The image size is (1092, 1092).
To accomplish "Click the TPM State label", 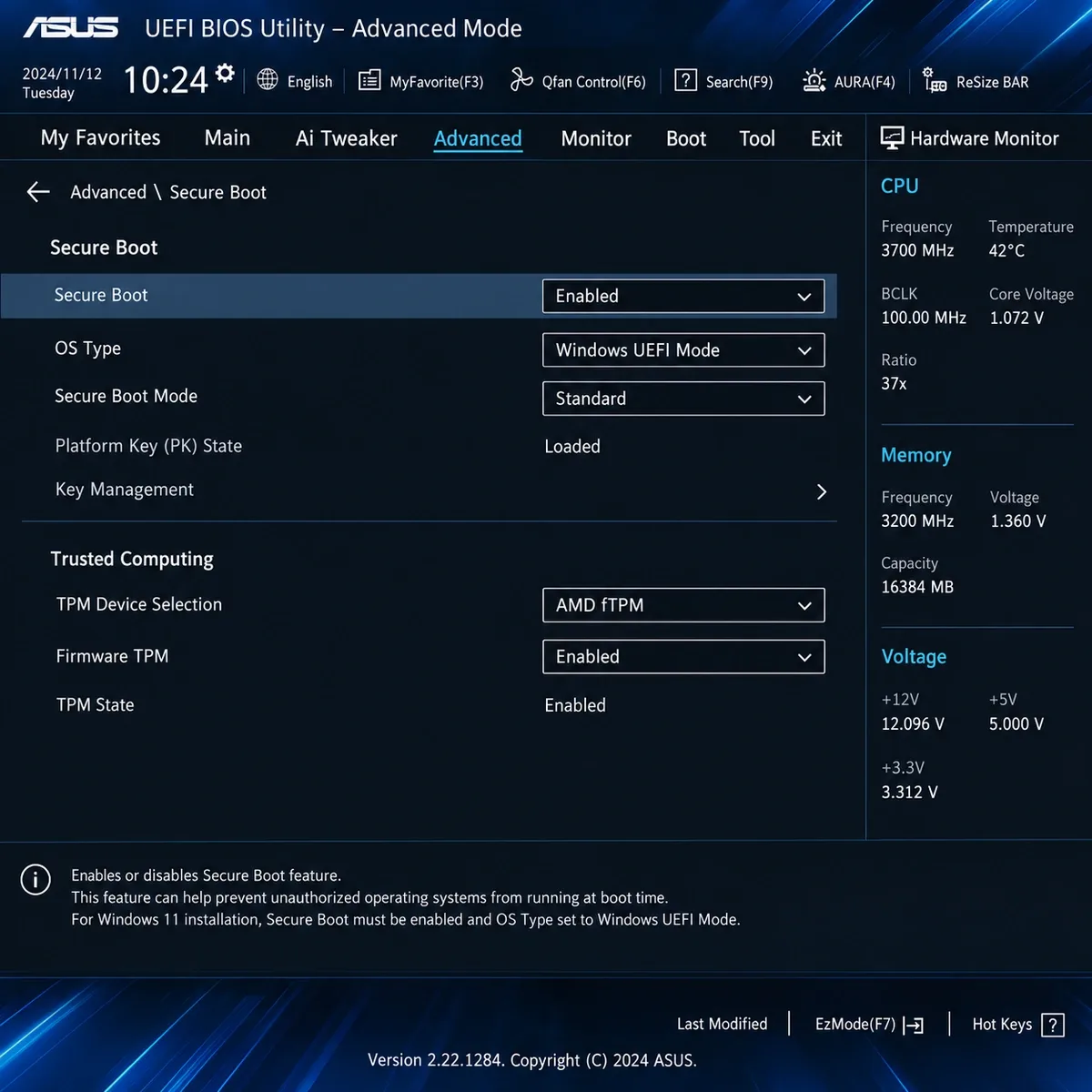I will coord(96,705).
